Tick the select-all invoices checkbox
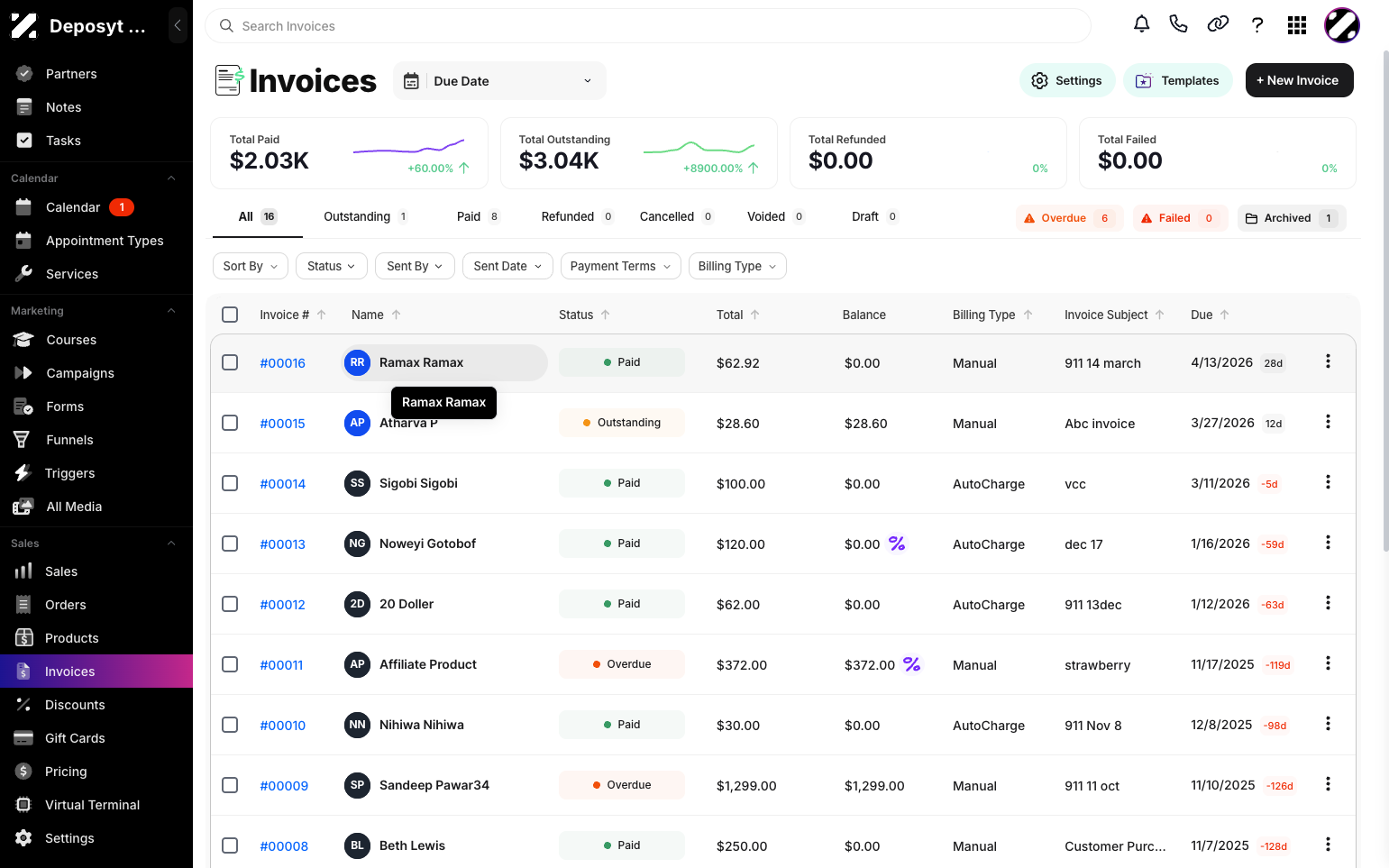This screenshot has width=1389, height=868. (x=230, y=315)
